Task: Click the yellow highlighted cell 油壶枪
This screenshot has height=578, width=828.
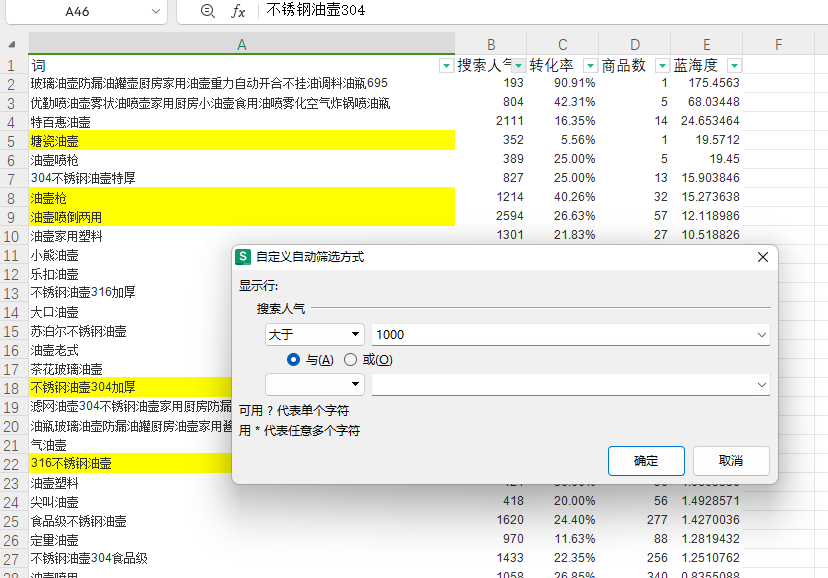Action: tap(241, 198)
